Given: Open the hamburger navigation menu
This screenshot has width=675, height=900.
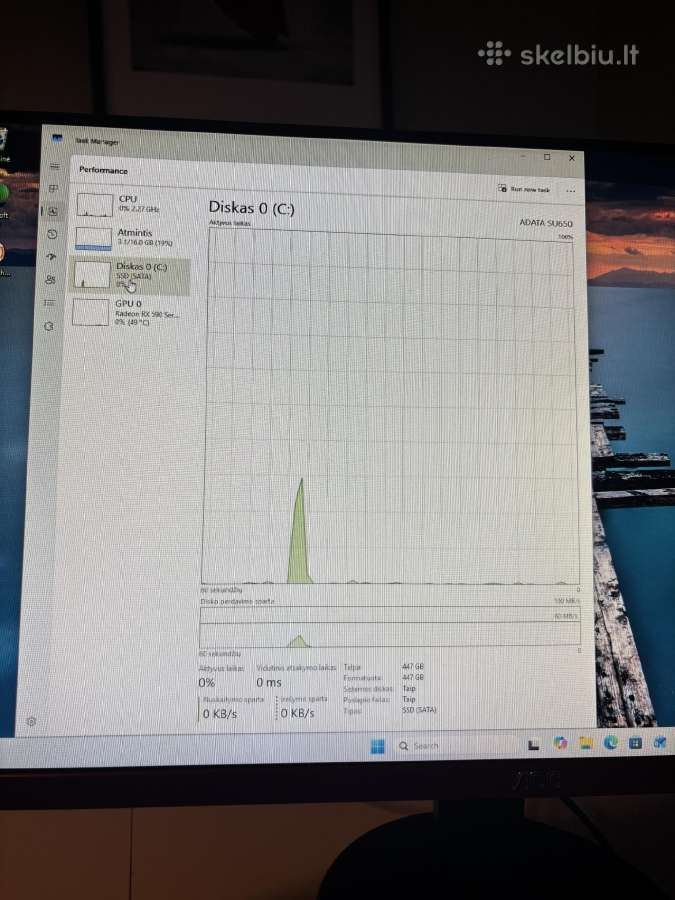Looking at the screenshot, I should click(x=55, y=166).
